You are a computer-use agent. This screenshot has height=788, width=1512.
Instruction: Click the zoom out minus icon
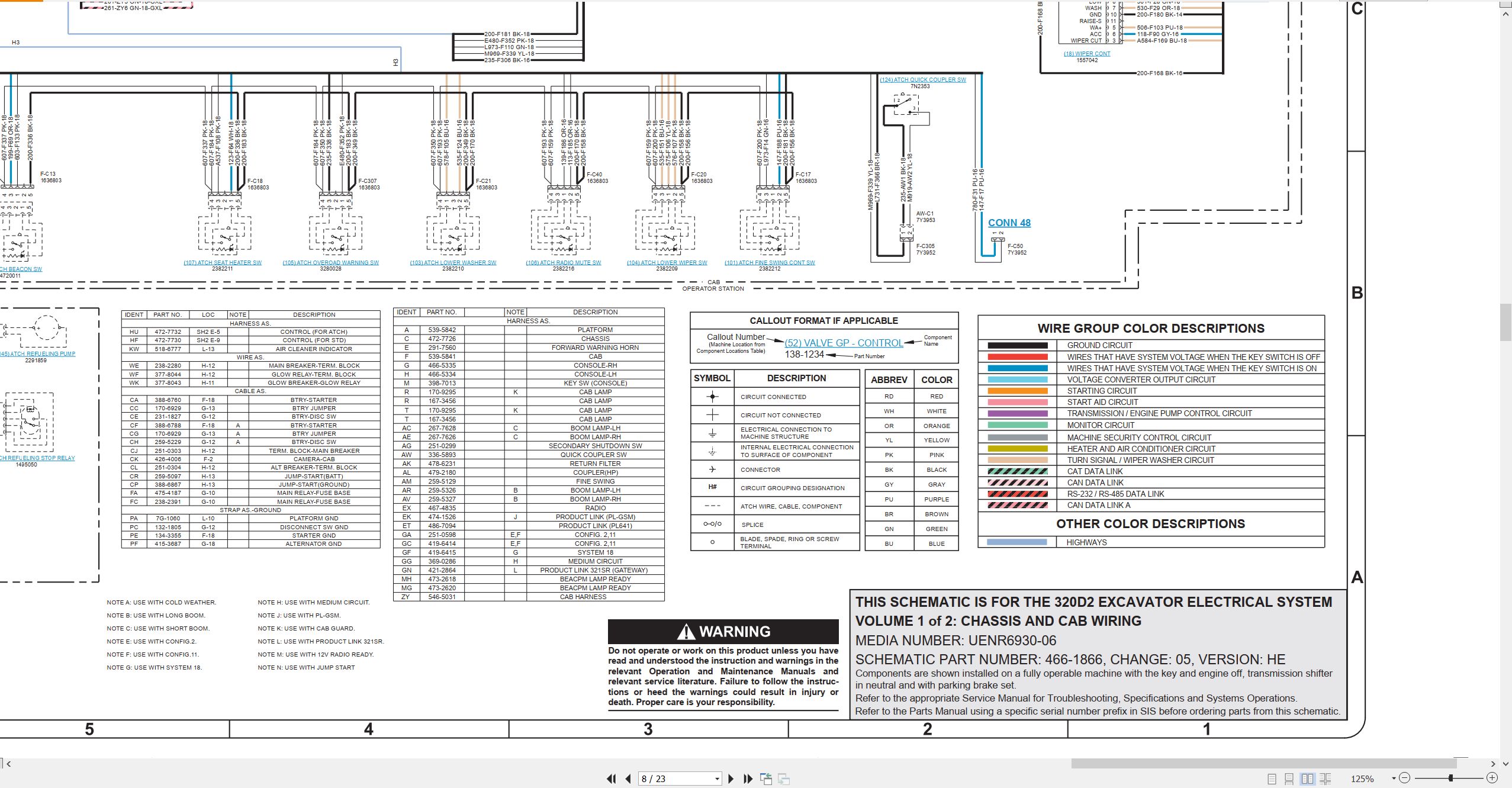pyautogui.click(x=1405, y=778)
